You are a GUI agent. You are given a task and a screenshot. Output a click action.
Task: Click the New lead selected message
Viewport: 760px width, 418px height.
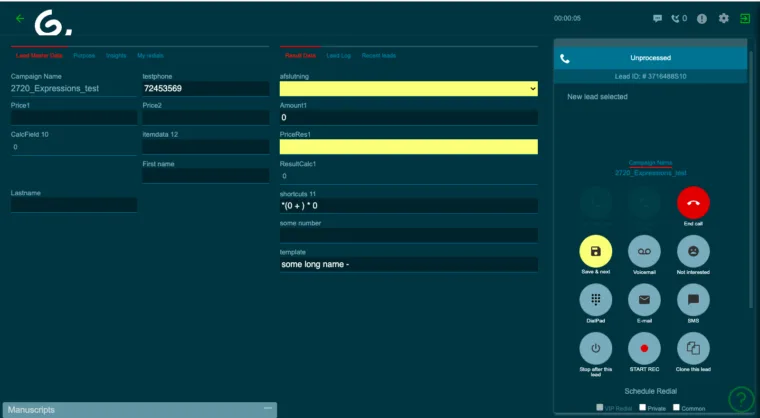597,96
